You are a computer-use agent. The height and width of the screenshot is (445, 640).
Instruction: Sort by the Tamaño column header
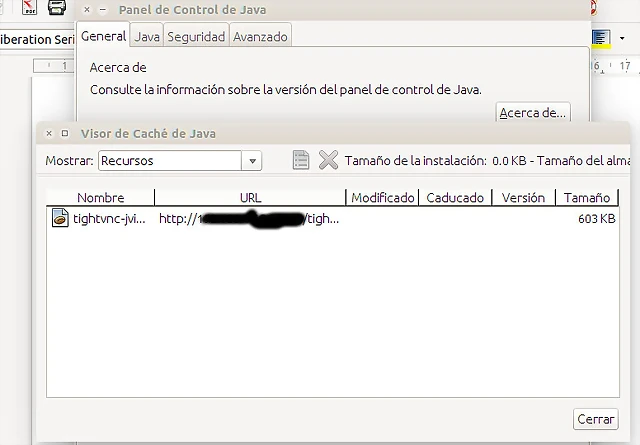[x=587, y=198]
